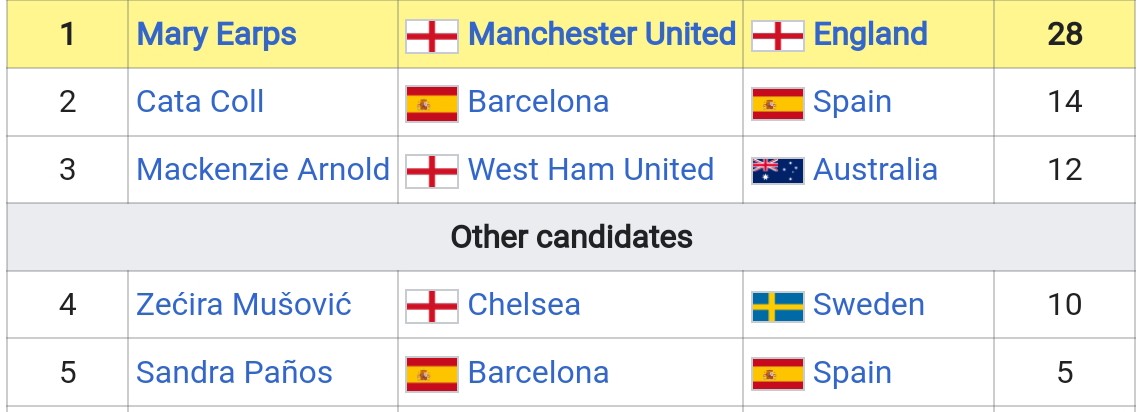Click the Spain flag beside Cata Coll's Barcelona
Image resolution: width=1144 pixels, height=412 pixels.
pyautogui.click(x=432, y=103)
